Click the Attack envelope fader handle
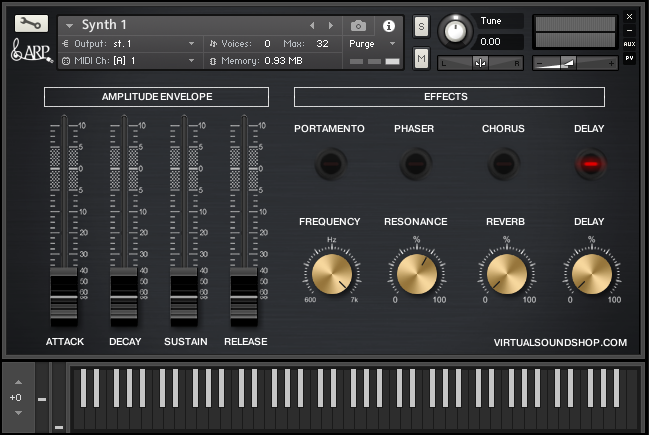649x435 pixels. tap(64, 296)
